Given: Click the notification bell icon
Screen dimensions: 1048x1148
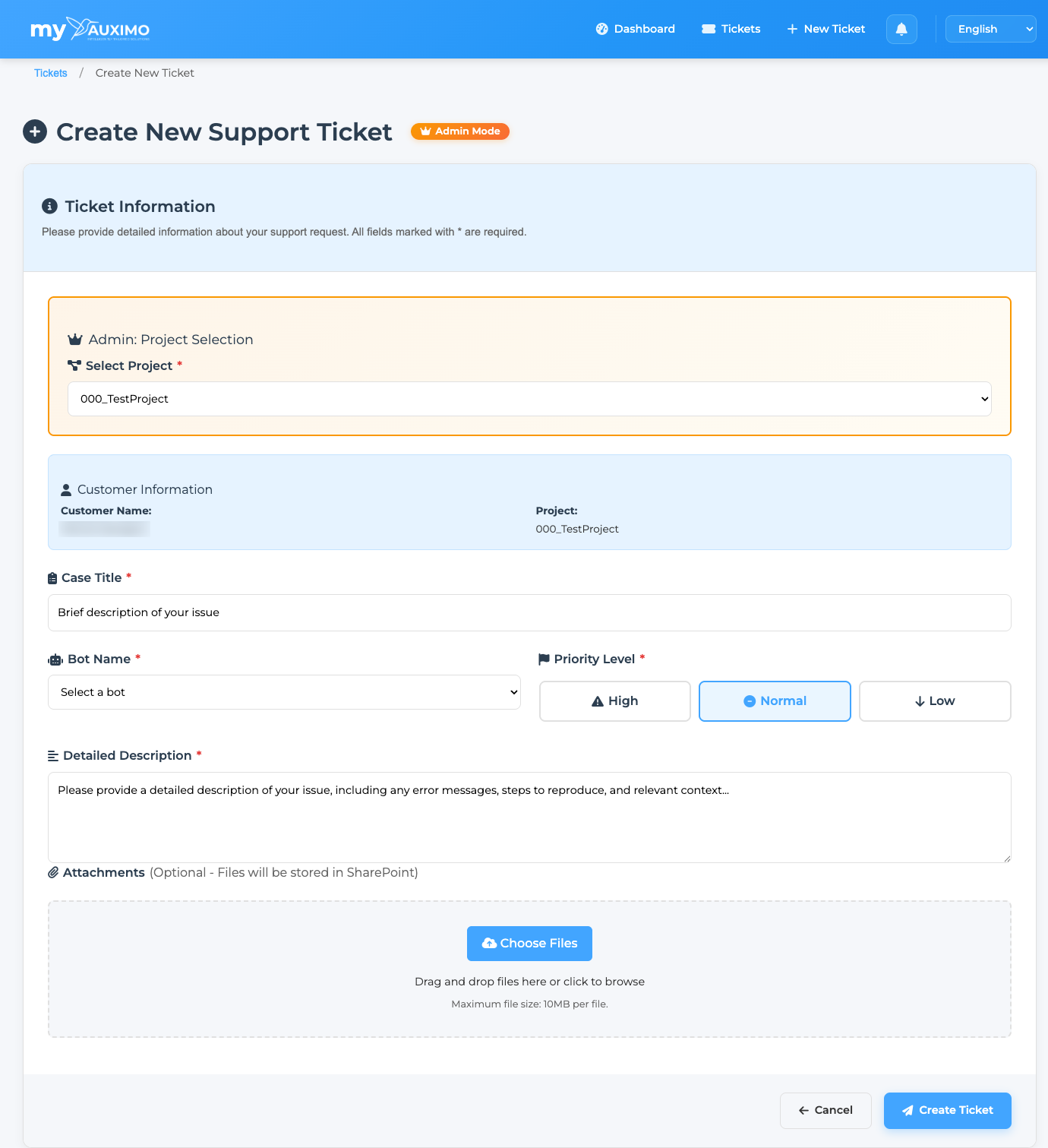Looking at the screenshot, I should pos(901,29).
